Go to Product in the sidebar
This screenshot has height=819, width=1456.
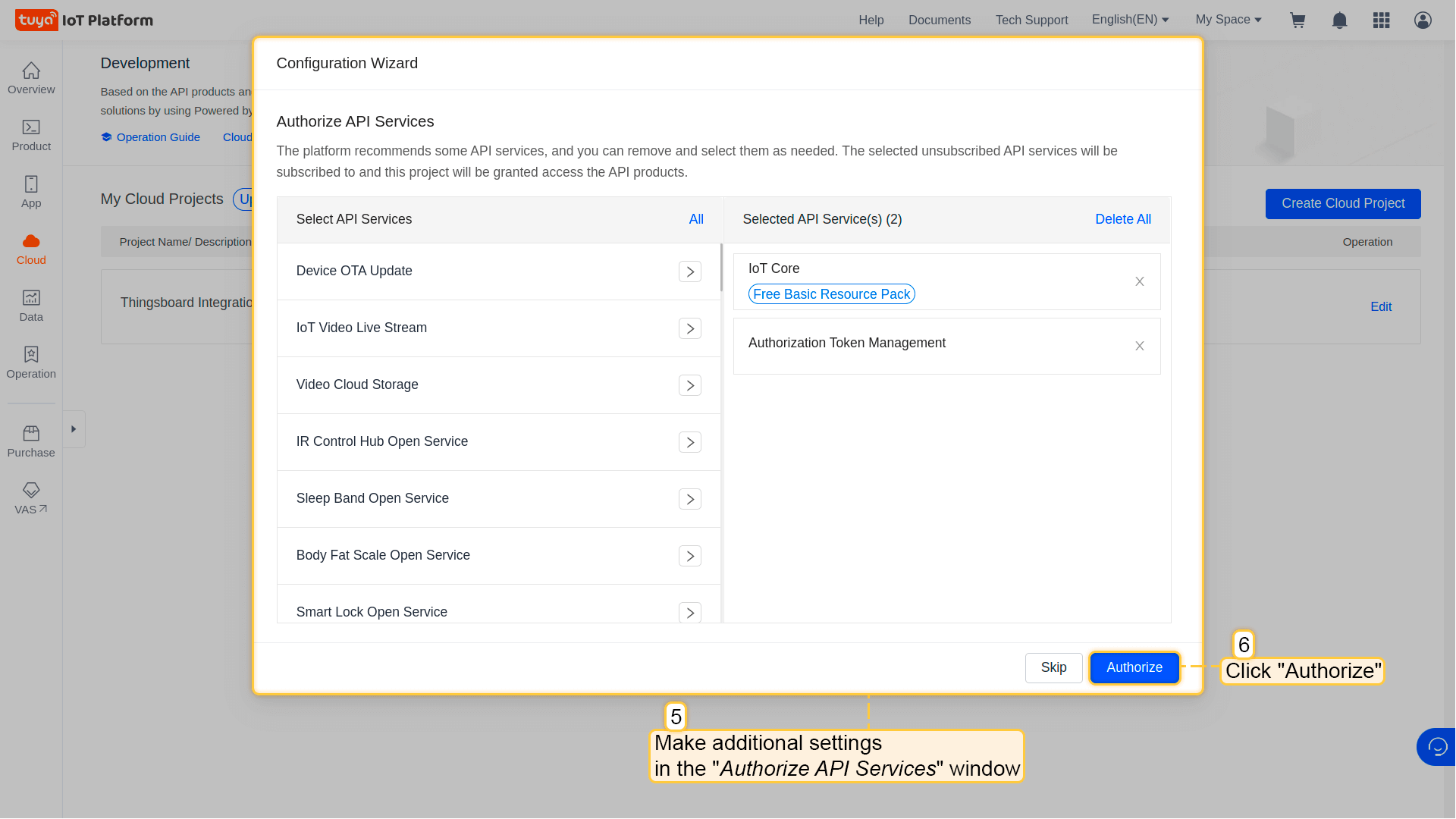point(31,135)
